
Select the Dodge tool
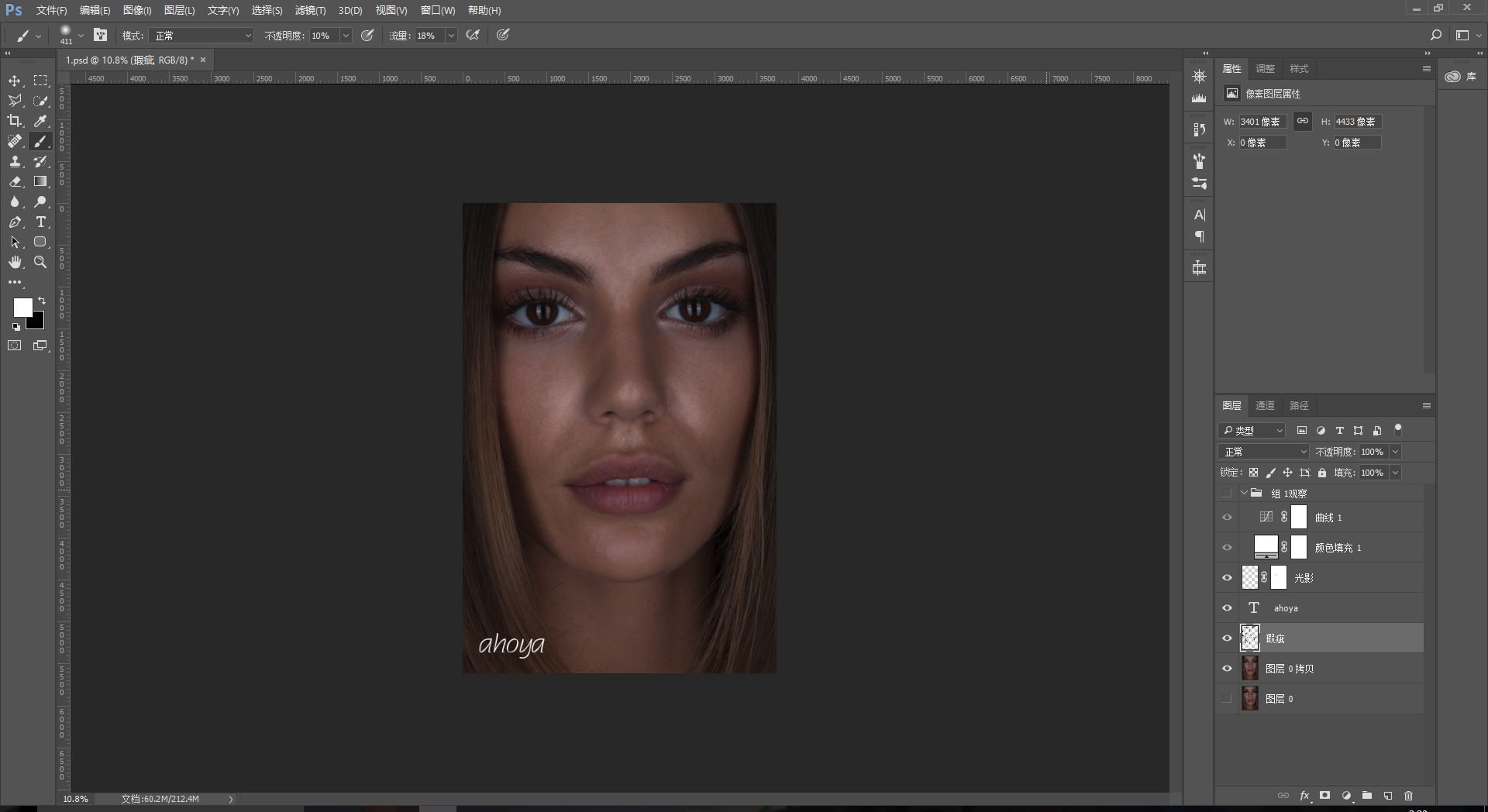[40, 201]
